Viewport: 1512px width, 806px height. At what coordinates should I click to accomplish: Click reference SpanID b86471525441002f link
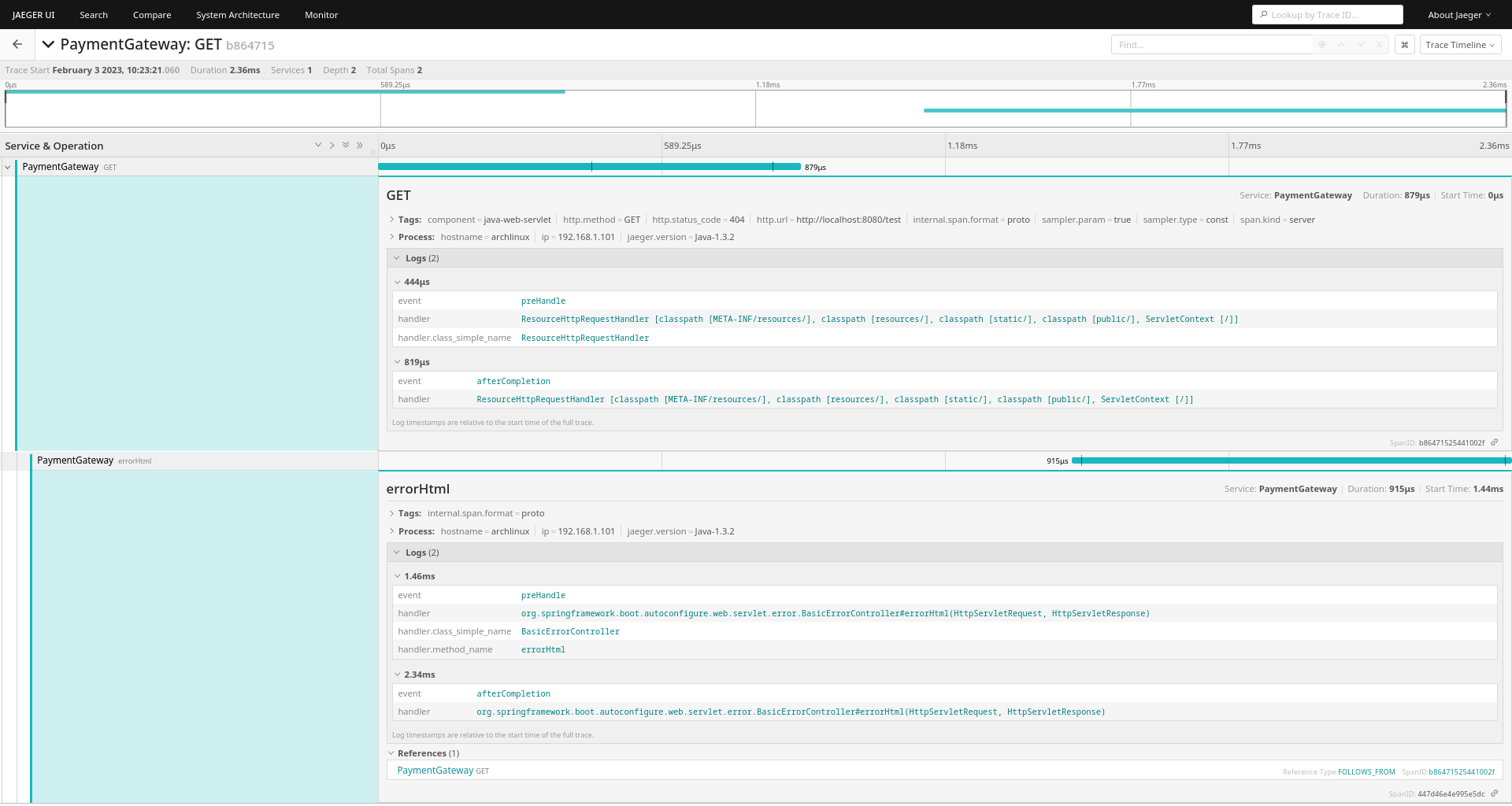click(x=1461, y=772)
